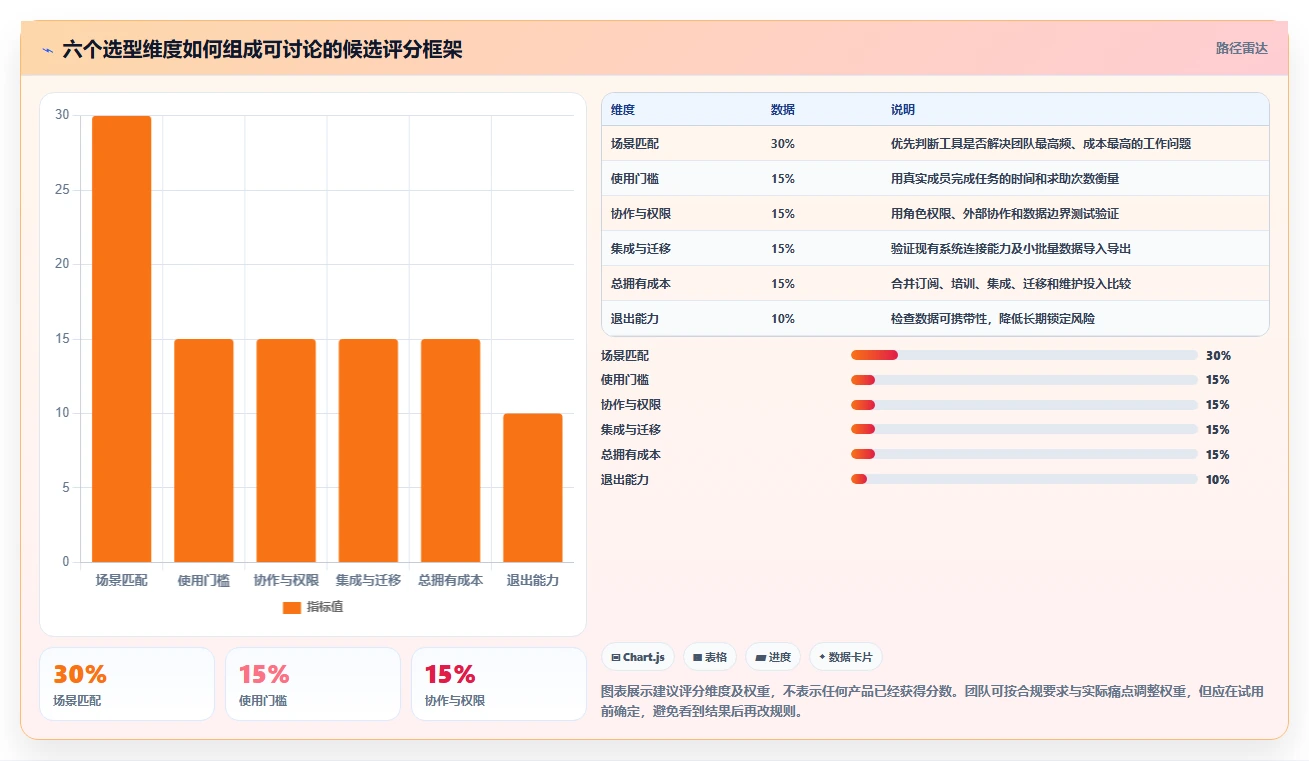
Task: Click the 协作与权限 15% progress bar
Action: tap(1024, 405)
